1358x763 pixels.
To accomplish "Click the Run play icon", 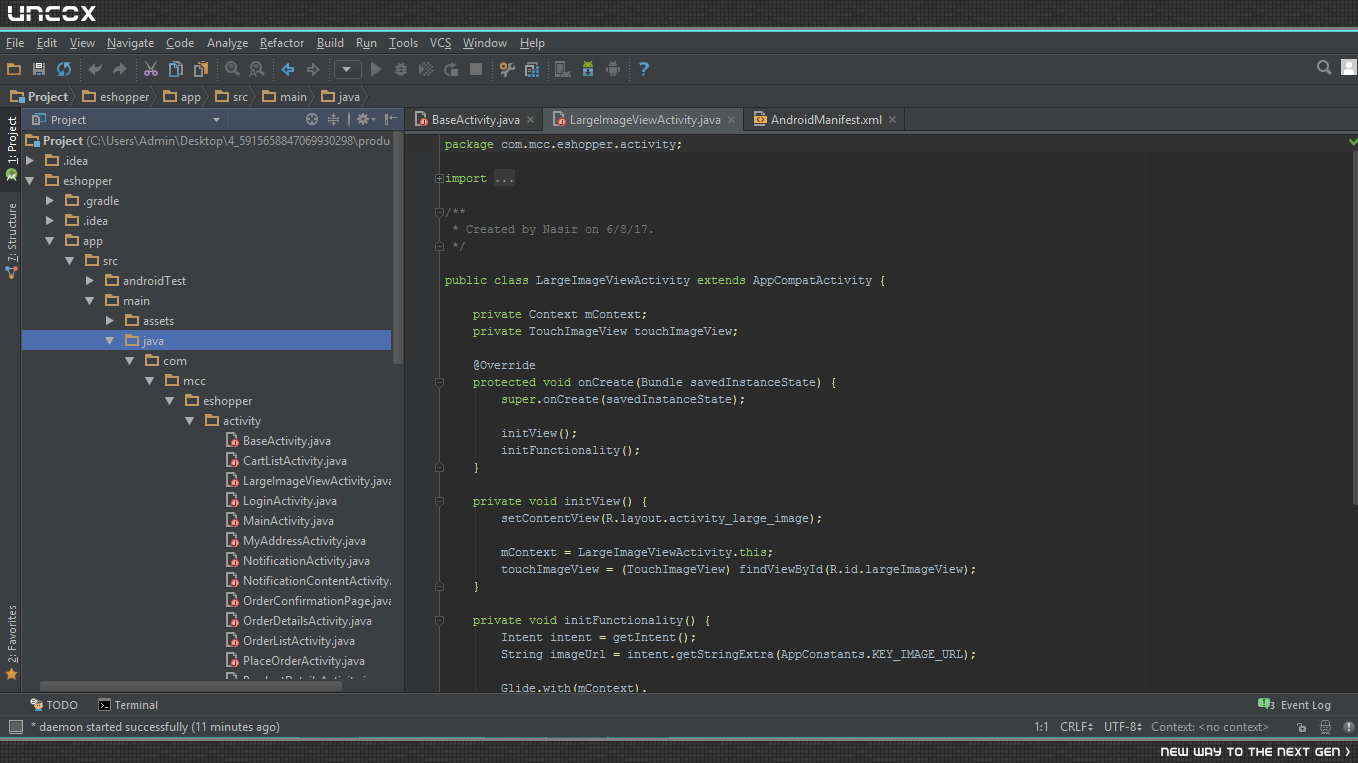I will coord(376,69).
